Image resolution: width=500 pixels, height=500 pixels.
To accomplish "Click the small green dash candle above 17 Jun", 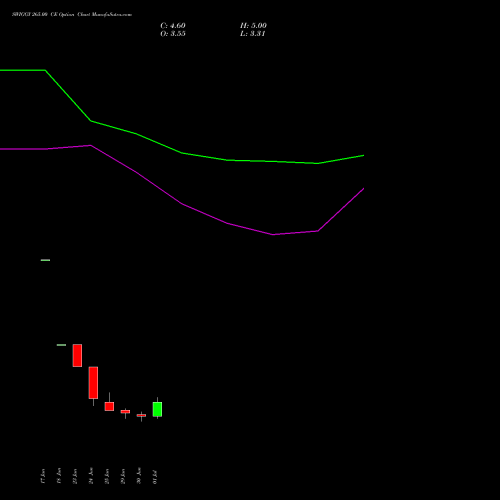I will click(45, 260).
